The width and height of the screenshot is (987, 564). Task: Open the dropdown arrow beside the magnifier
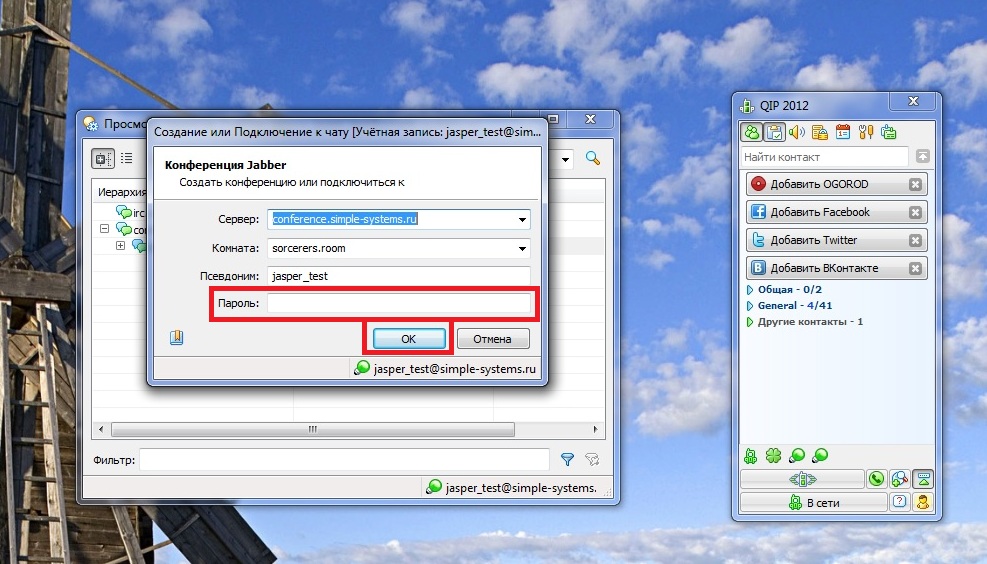[565, 159]
